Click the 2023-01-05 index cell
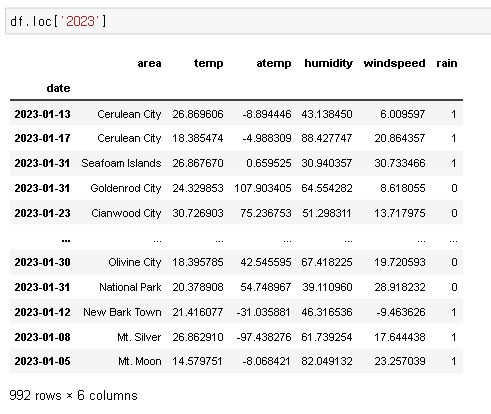491x414 pixels. (x=42, y=361)
